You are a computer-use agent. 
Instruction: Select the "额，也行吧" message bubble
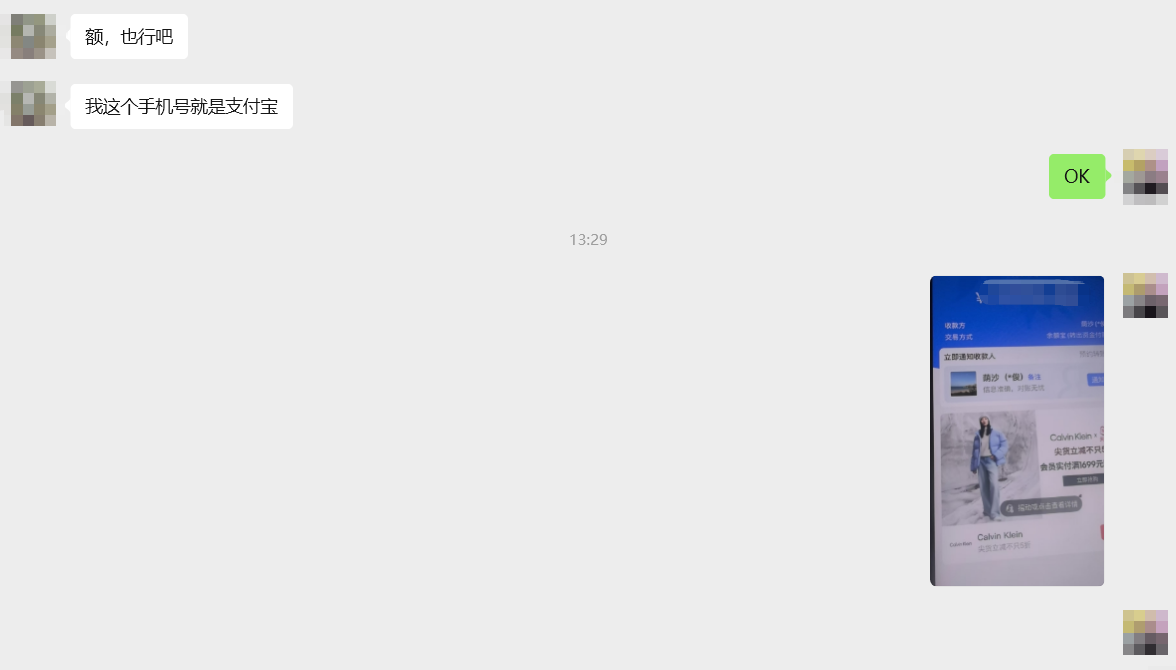point(129,36)
